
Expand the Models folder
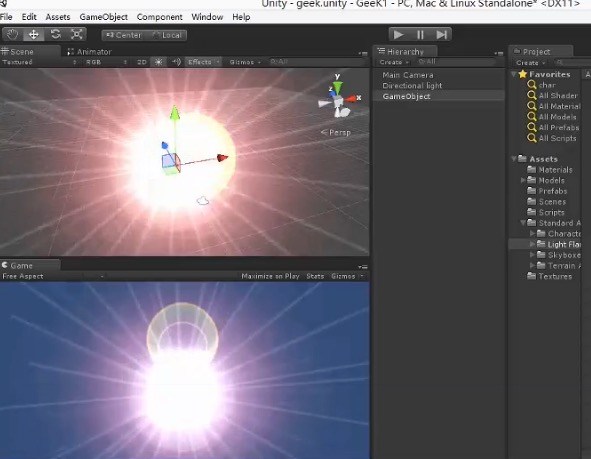click(523, 180)
